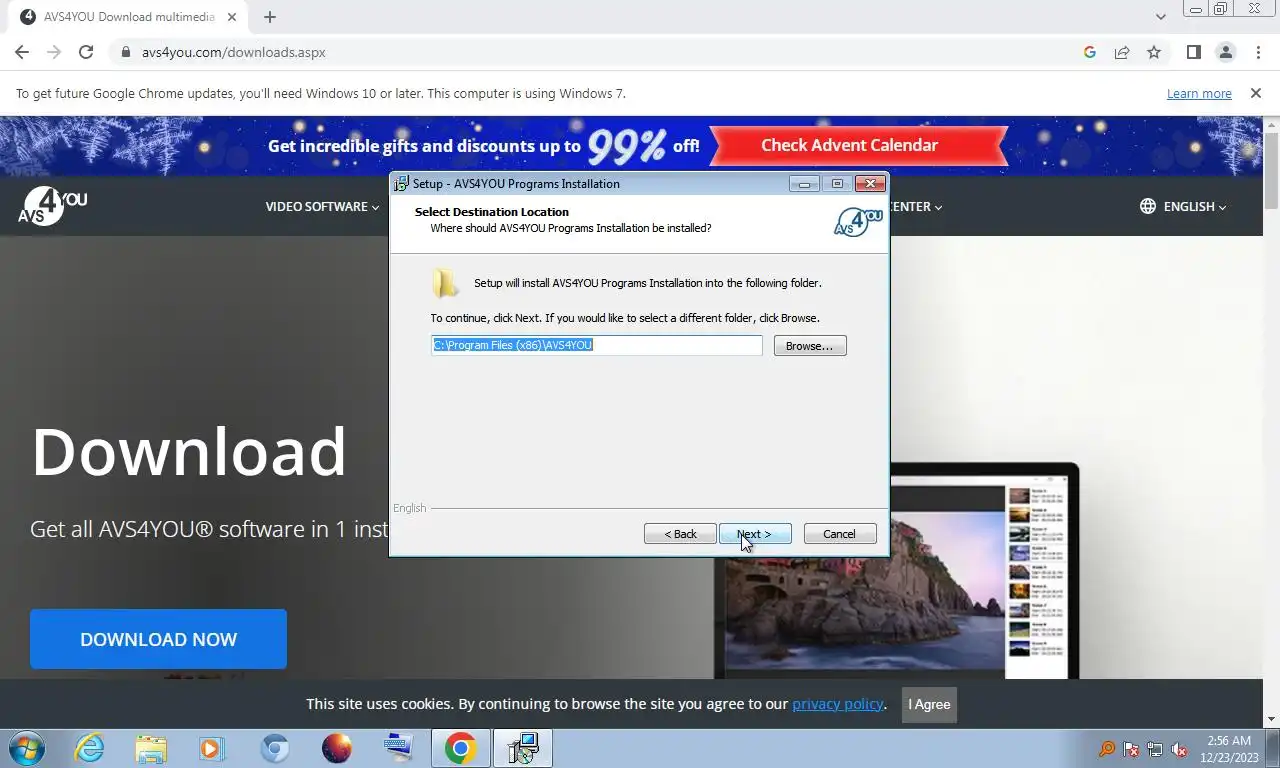Open Chrome profile avatar
Viewport: 1280px width, 768px height.
coord(1225,52)
